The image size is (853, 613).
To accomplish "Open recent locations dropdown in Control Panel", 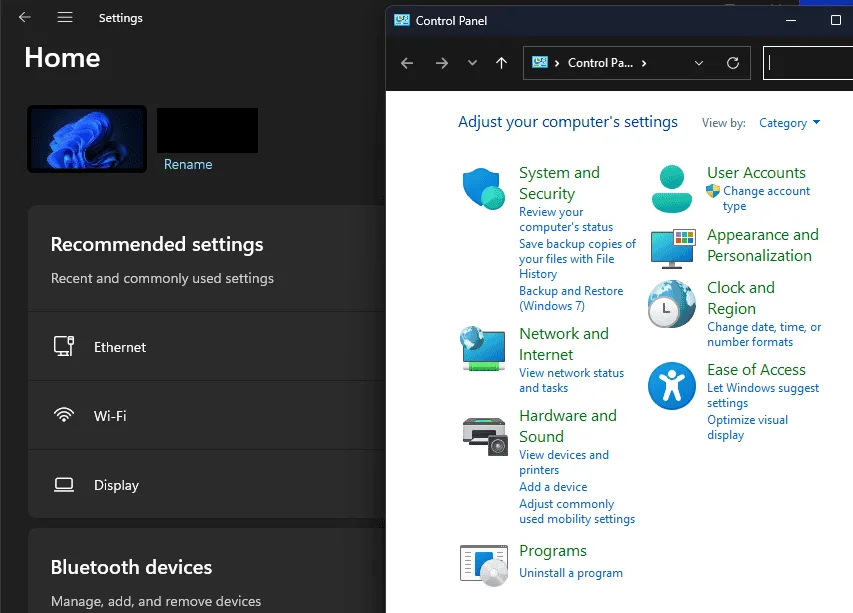I will pyautogui.click(x=472, y=63).
